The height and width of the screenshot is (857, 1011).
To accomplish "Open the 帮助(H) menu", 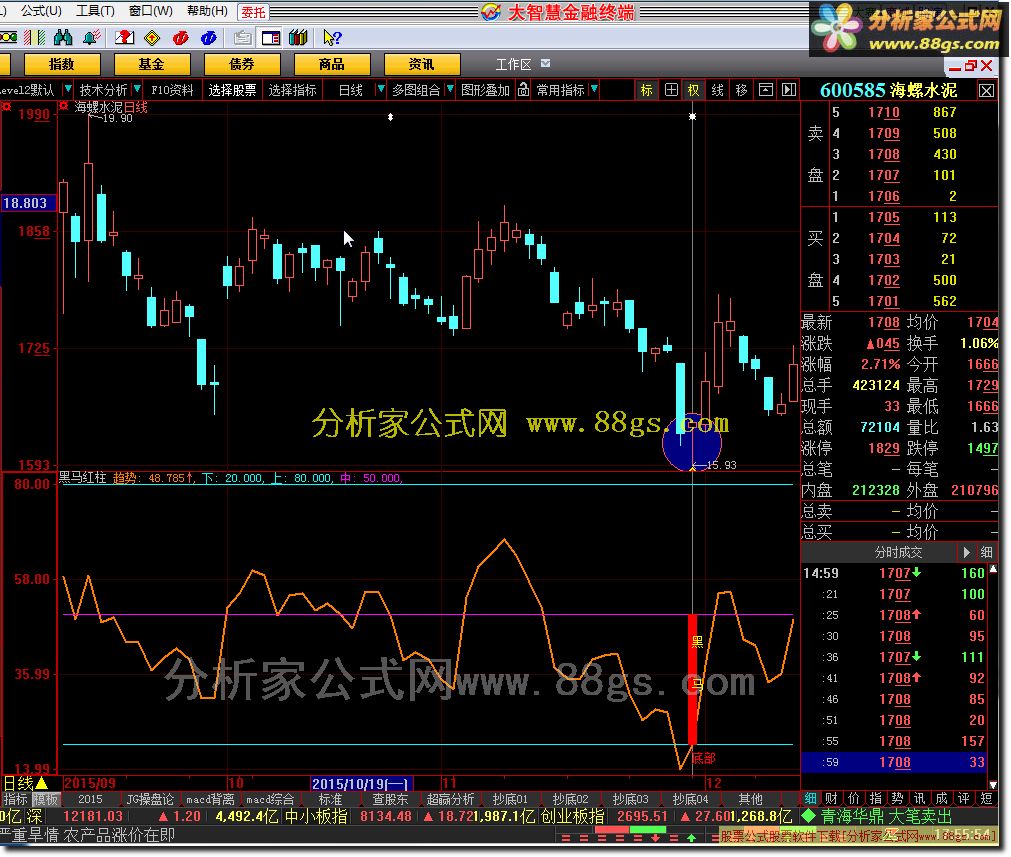I will pos(207,11).
